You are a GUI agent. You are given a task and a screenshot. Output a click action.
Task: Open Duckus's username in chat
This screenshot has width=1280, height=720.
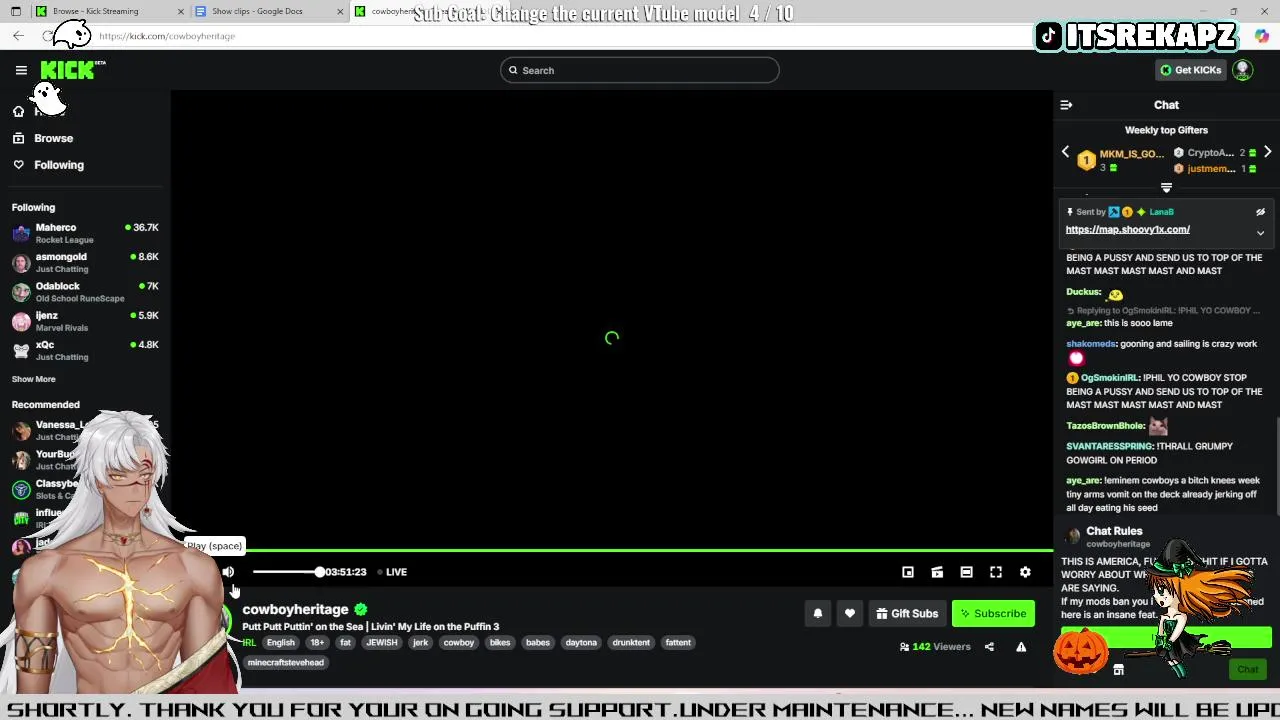1083,292
